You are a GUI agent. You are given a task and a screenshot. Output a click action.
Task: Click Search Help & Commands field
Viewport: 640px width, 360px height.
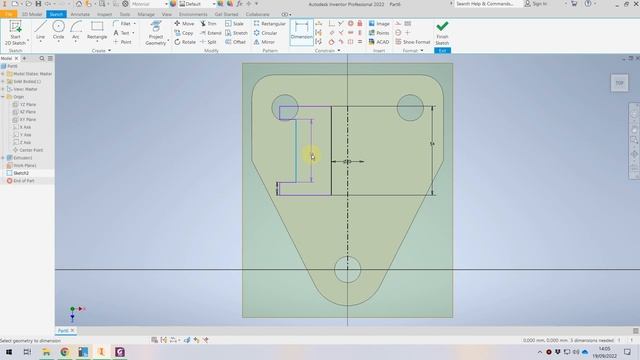[x=488, y=4]
